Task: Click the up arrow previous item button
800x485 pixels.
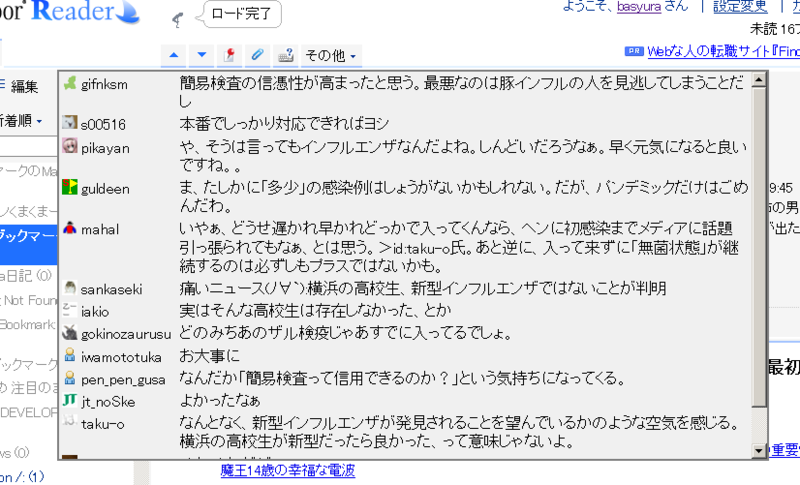Action: click(173, 55)
